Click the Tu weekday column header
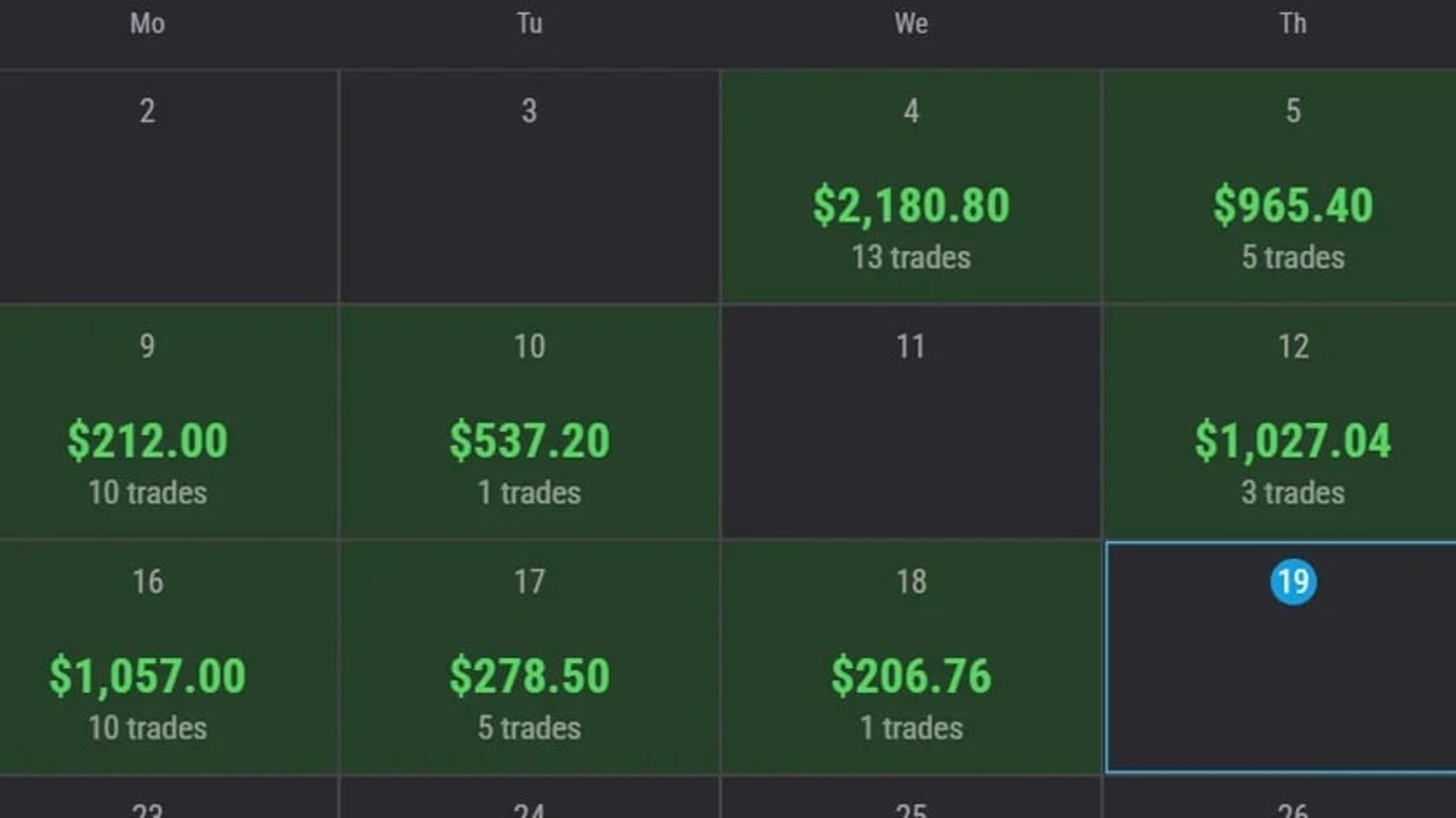Screen dimensions: 1456x818 click(x=530, y=24)
